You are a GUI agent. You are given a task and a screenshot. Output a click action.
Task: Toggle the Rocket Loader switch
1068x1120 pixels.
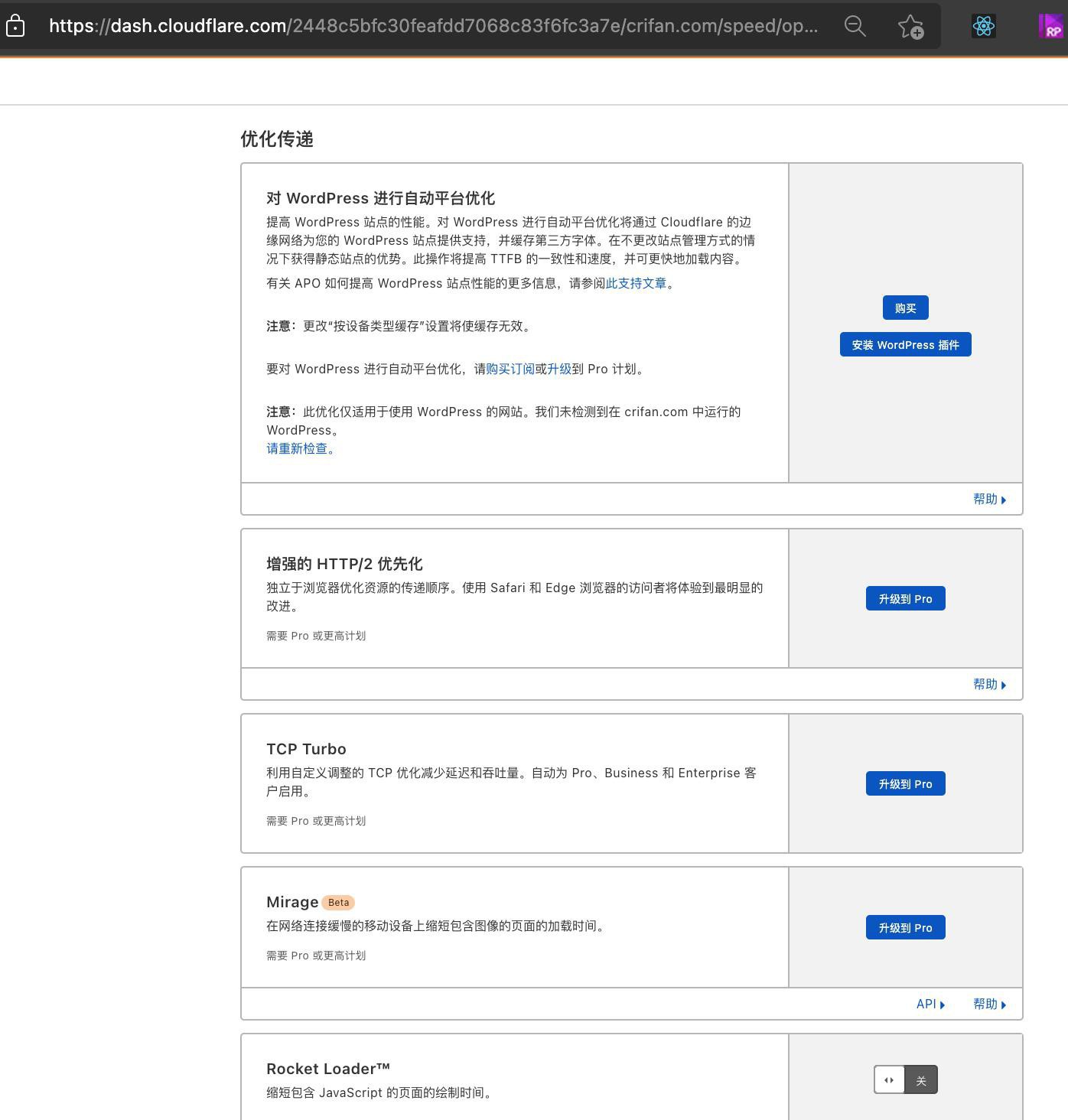pyautogui.click(x=905, y=1080)
